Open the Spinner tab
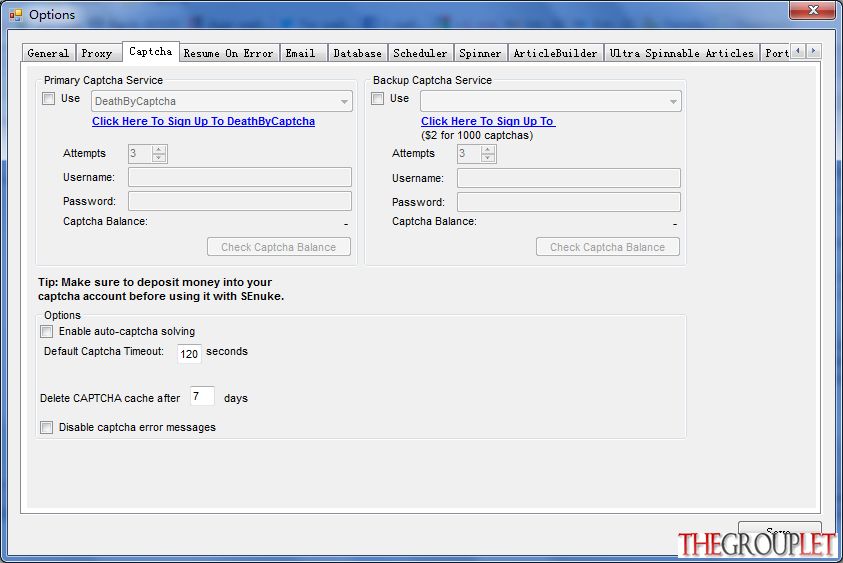The width and height of the screenshot is (843, 563). pos(480,53)
